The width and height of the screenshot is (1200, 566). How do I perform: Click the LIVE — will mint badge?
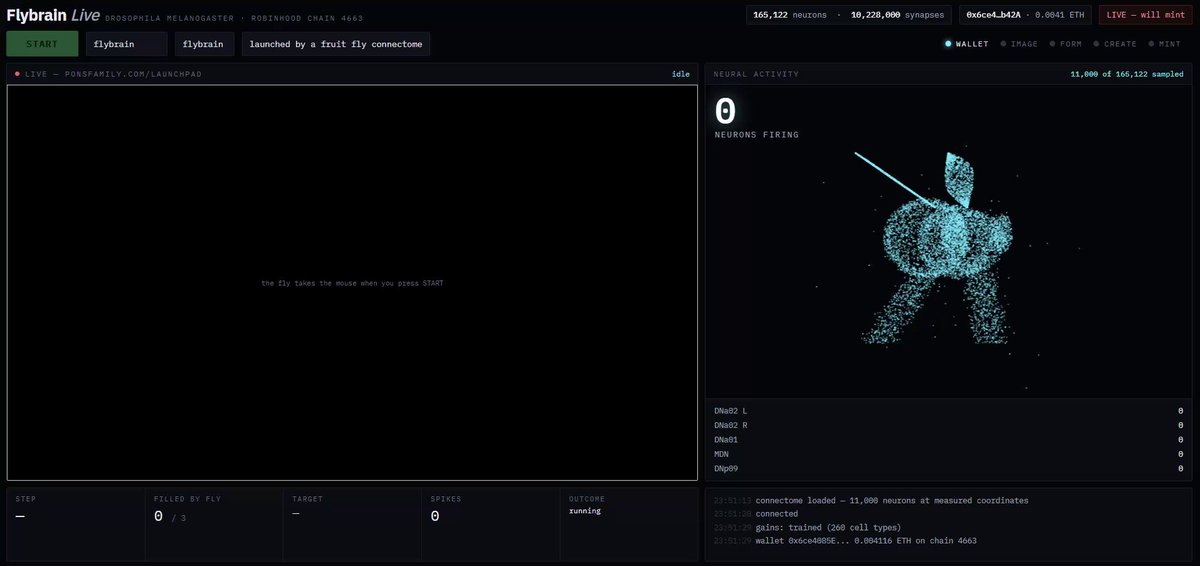pyautogui.click(x=1145, y=15)
